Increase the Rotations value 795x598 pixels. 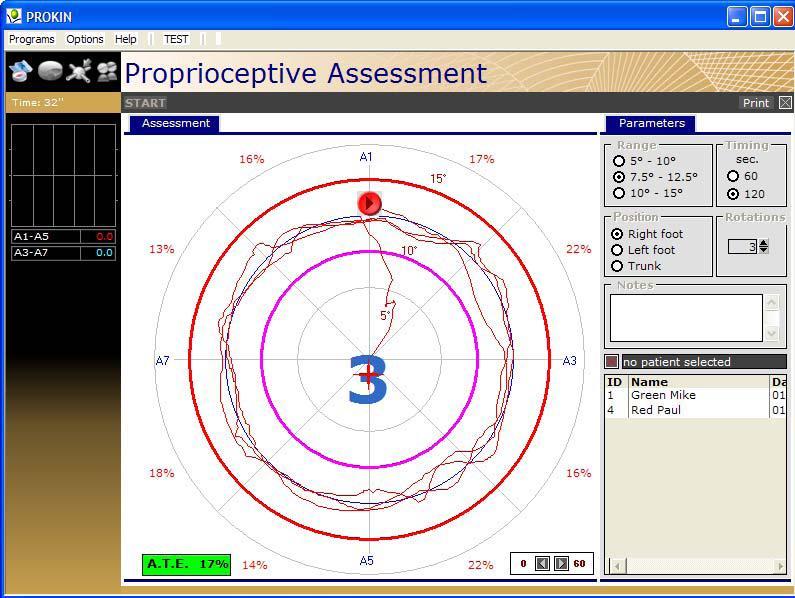click(x=763, y=242)
